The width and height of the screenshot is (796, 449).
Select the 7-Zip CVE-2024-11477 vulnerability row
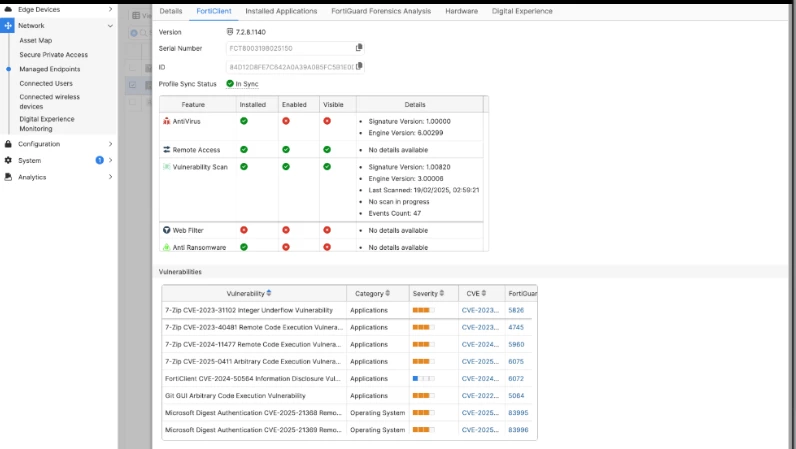tap(349, 344)
